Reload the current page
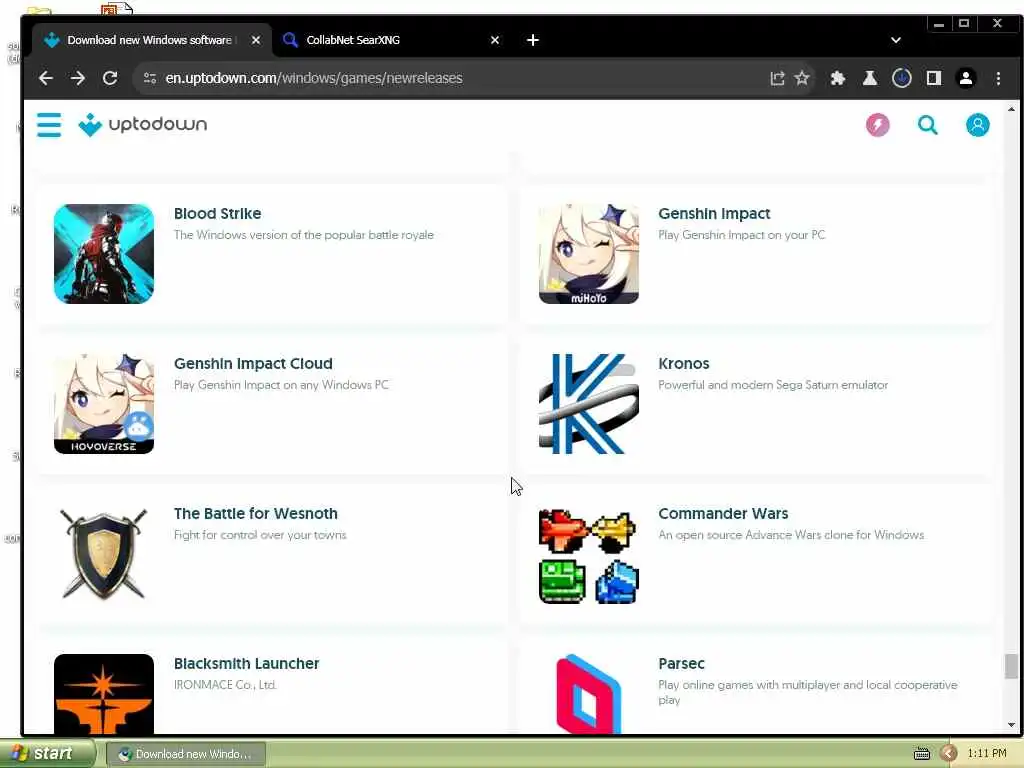This screenshot has width=1024, height=768. 110,78
